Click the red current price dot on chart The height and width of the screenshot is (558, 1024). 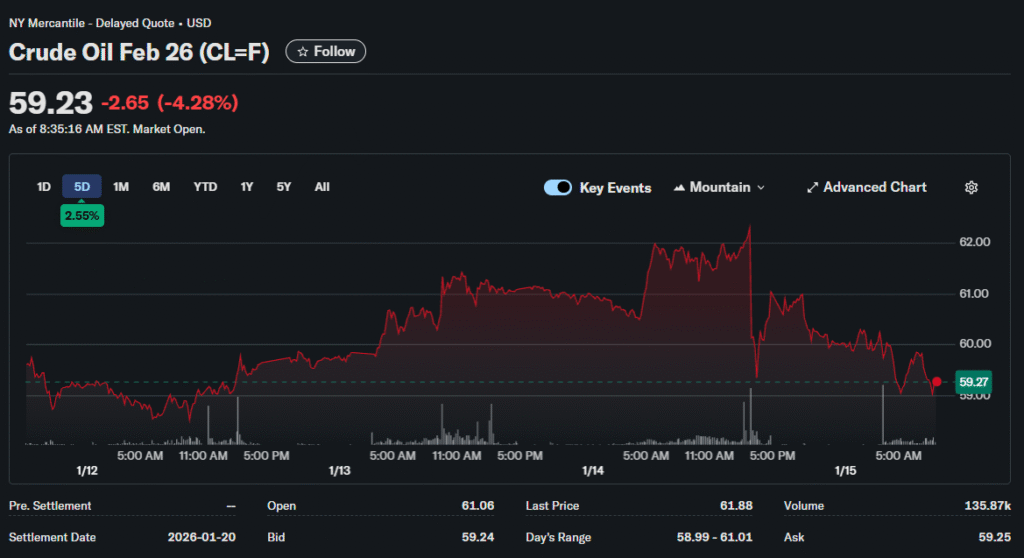pos(936,382)
